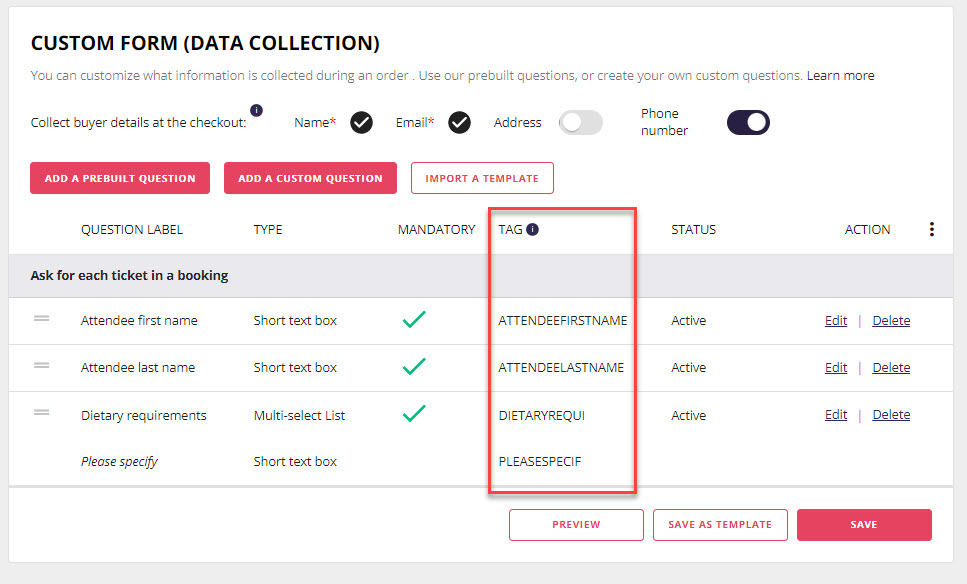This screenshot has width=967, height=584.
Task: Click the info icon beside Collect buyer details
Action: pos(257,110)
